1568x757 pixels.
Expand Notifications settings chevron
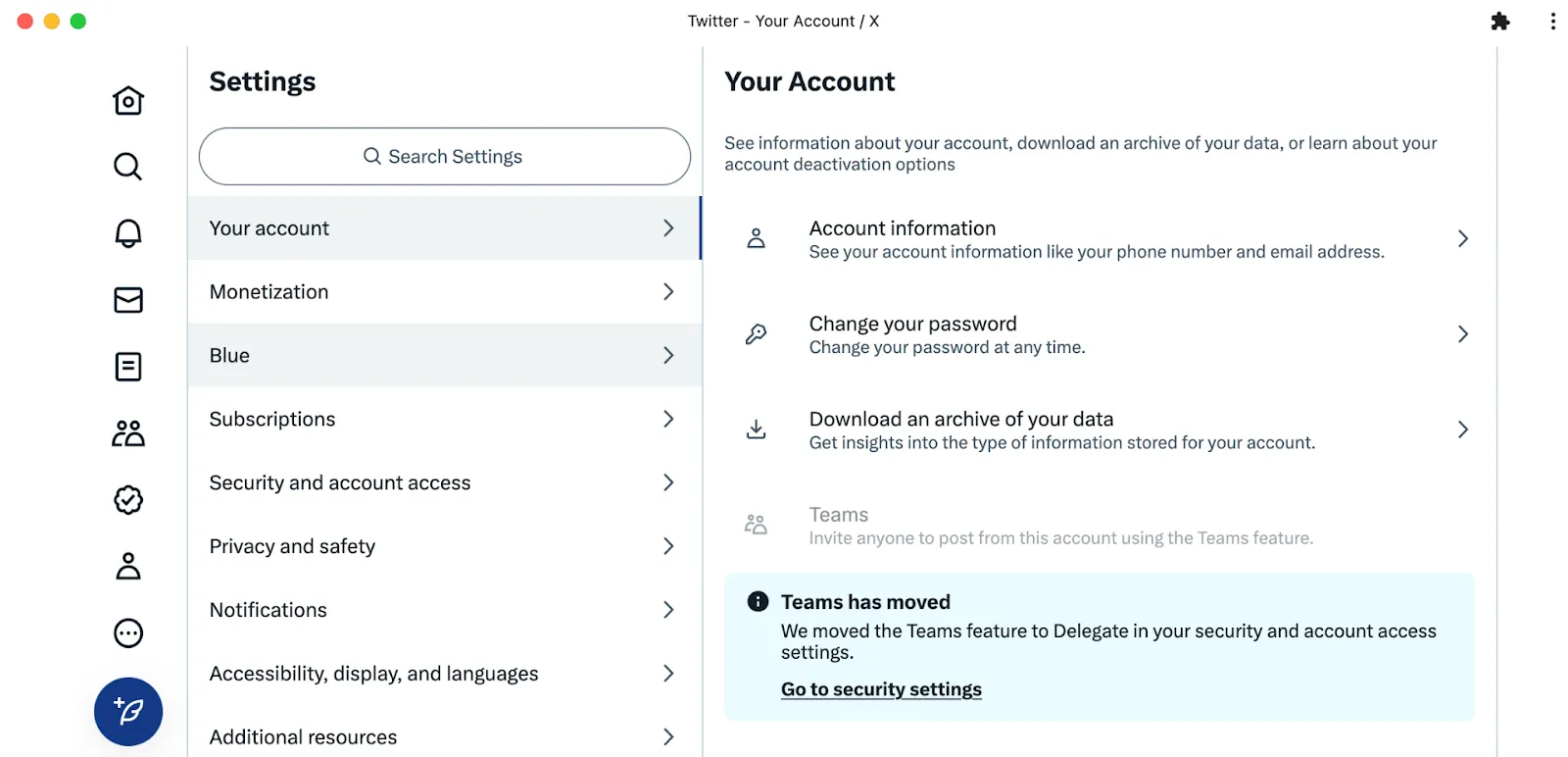coord(668,610)
